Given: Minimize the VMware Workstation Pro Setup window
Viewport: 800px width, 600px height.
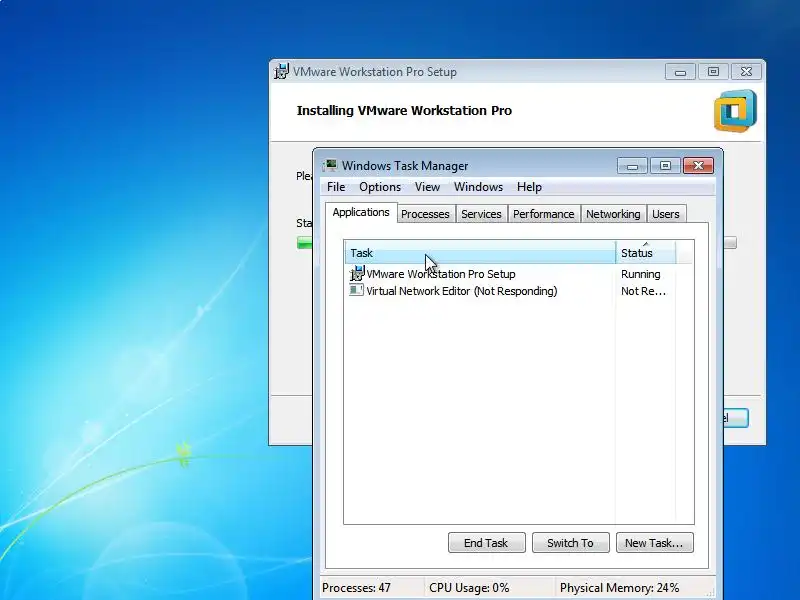Looking at the screenshot, I should pos(680,72).
